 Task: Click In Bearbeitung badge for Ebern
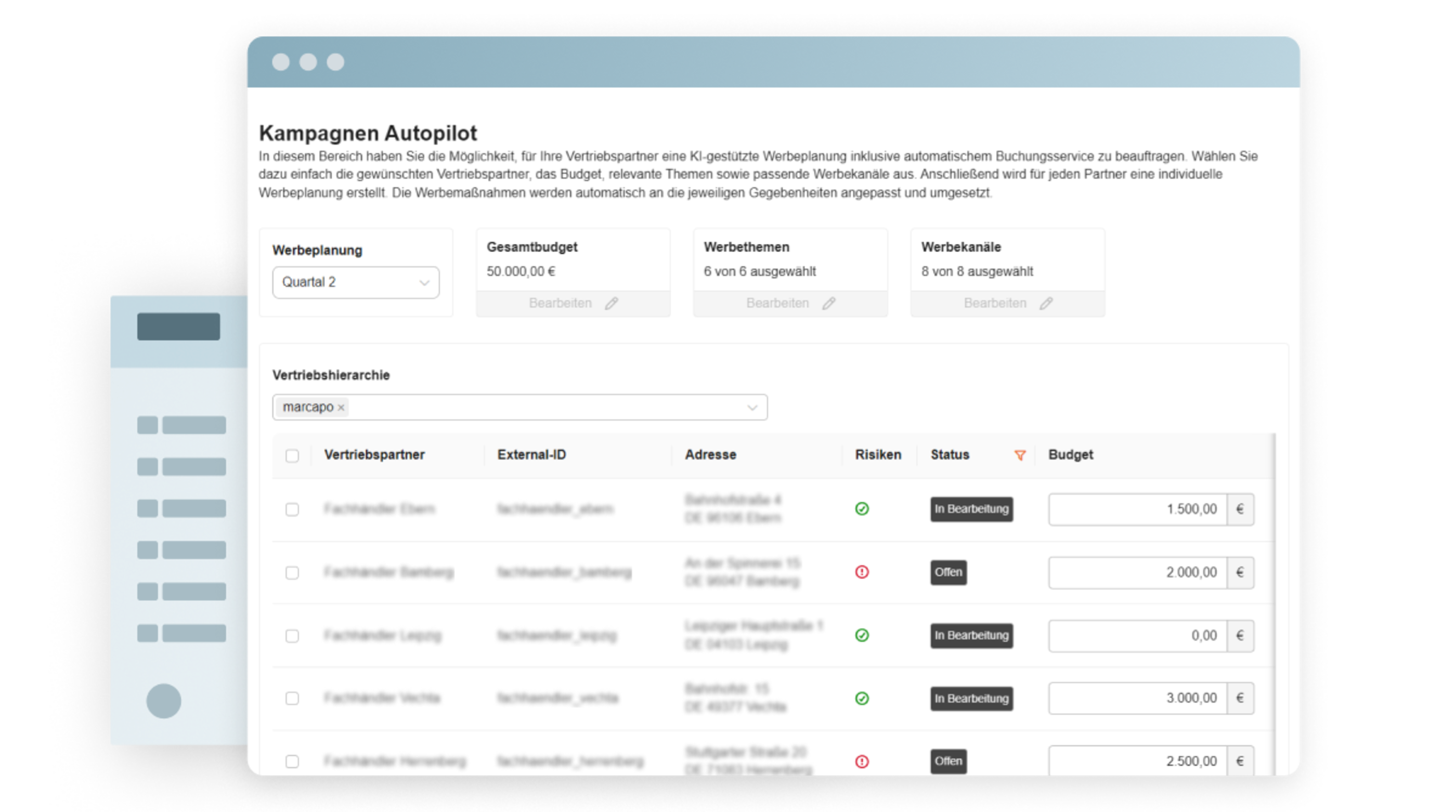pos(971,509)
